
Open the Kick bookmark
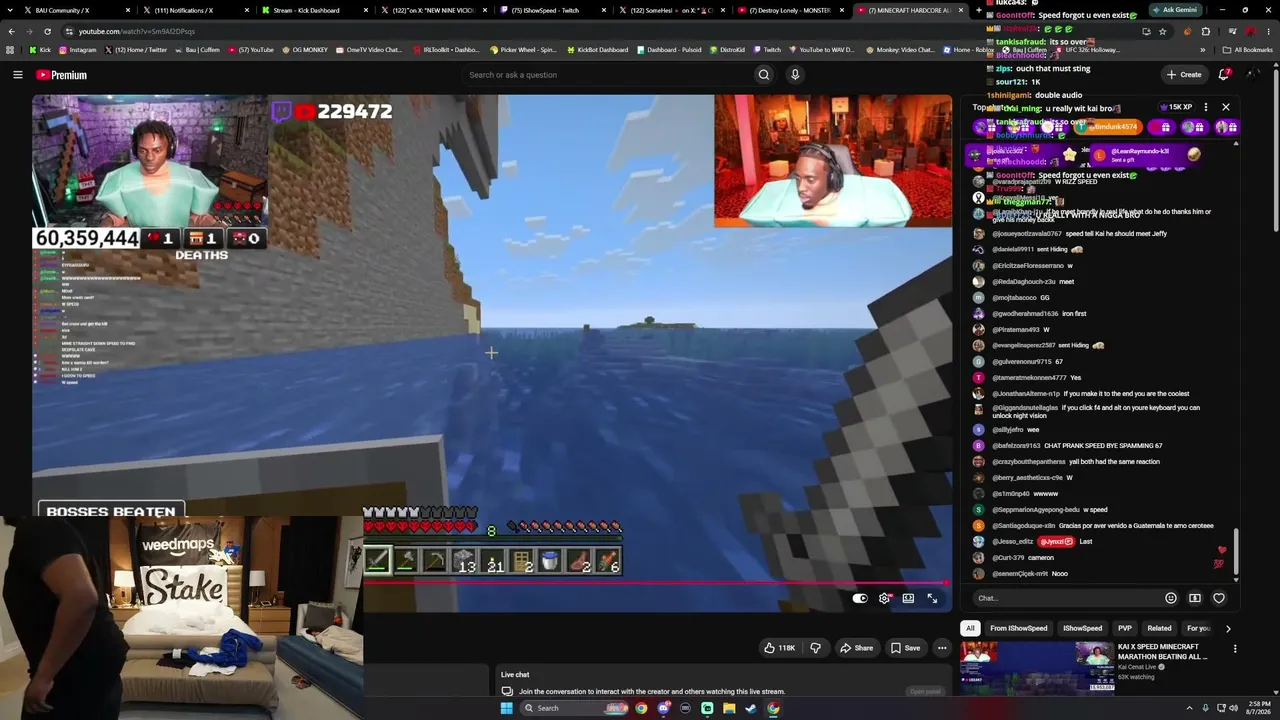[41, 49]
